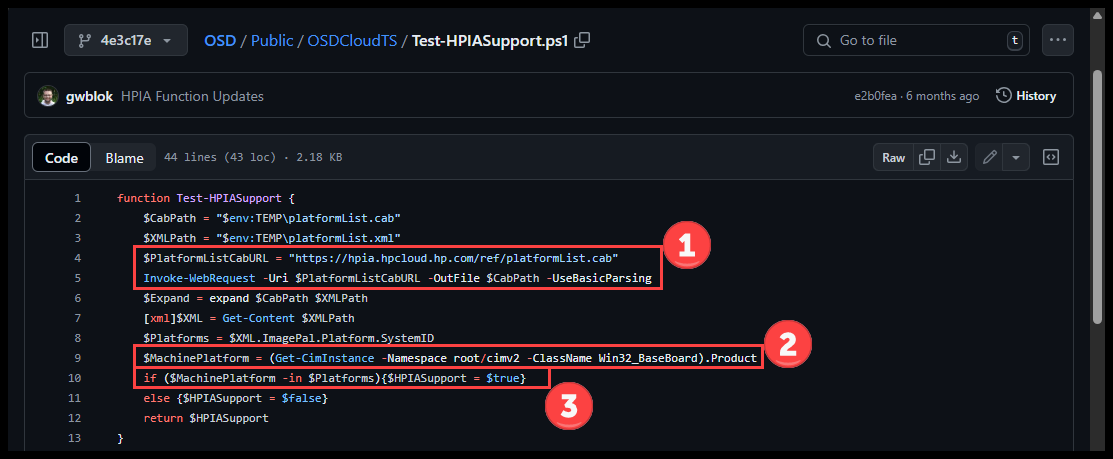The image size is (1113, 459).
Task: Go to the OSD repository root link
Action: tap(220, 40)
